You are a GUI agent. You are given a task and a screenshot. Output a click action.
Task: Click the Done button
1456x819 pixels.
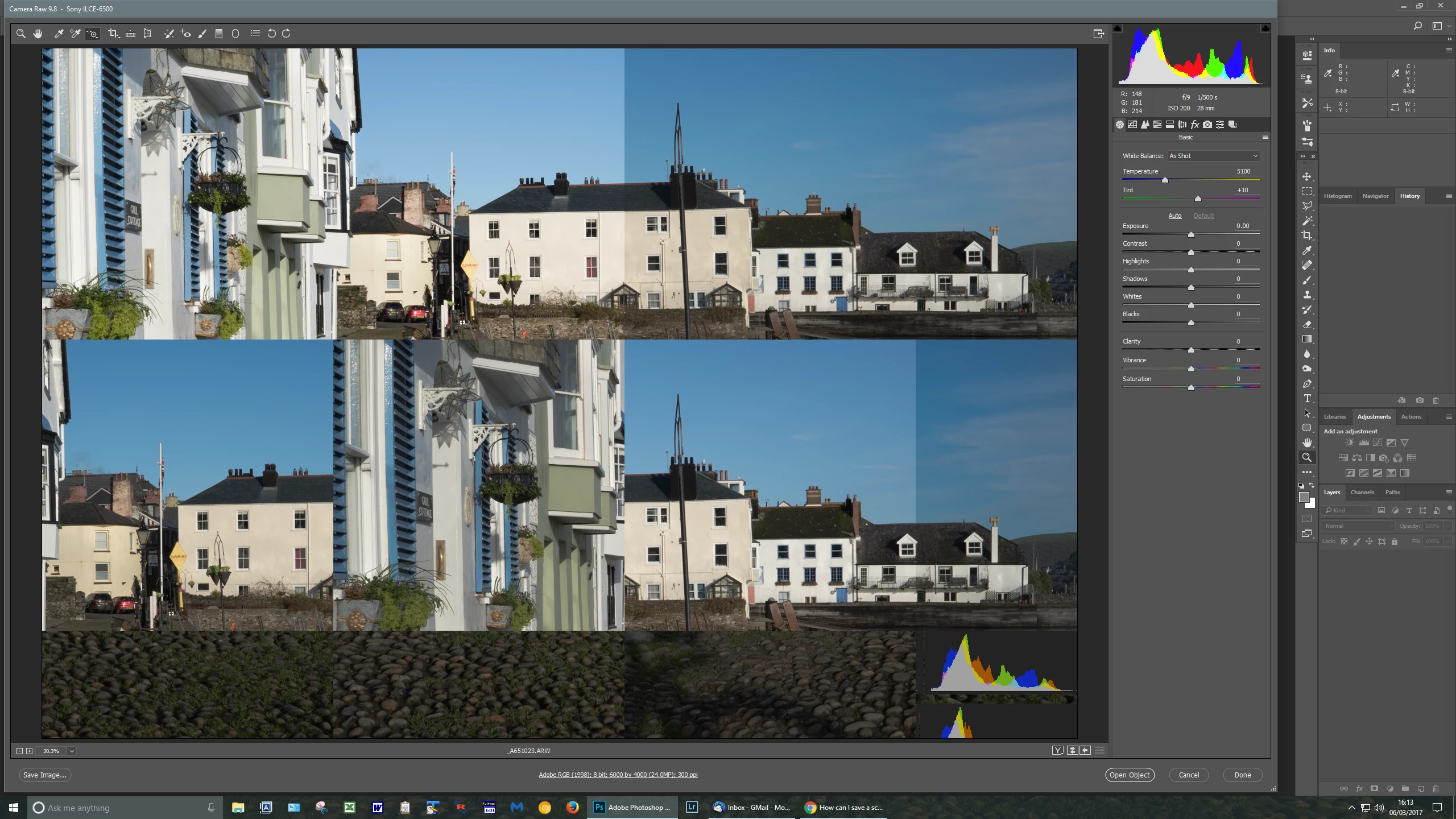point(1243,775)
